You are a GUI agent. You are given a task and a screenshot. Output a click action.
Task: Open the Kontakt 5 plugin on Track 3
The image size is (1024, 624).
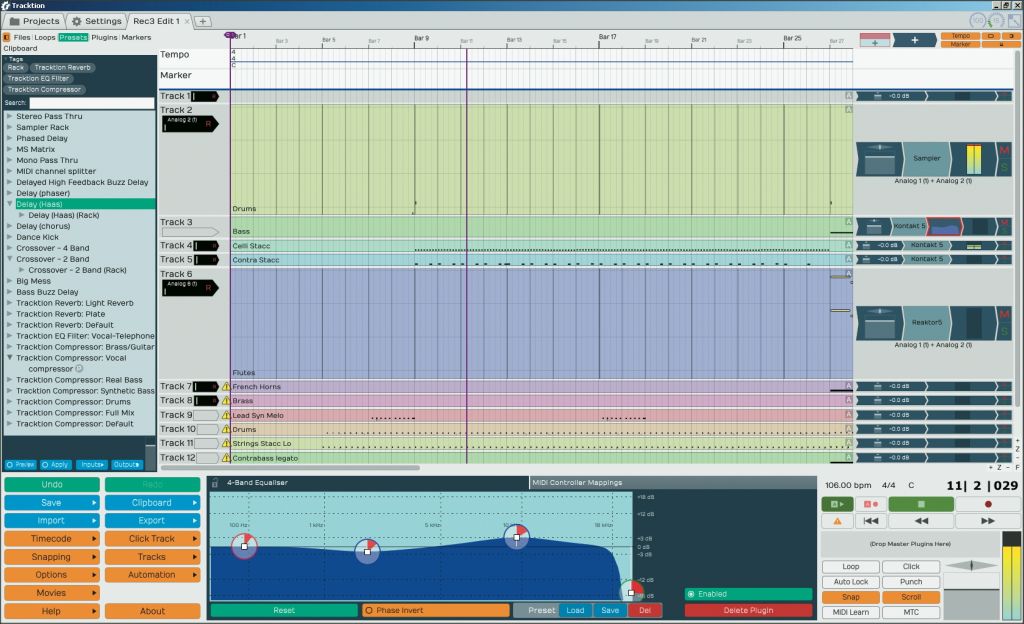908,226
